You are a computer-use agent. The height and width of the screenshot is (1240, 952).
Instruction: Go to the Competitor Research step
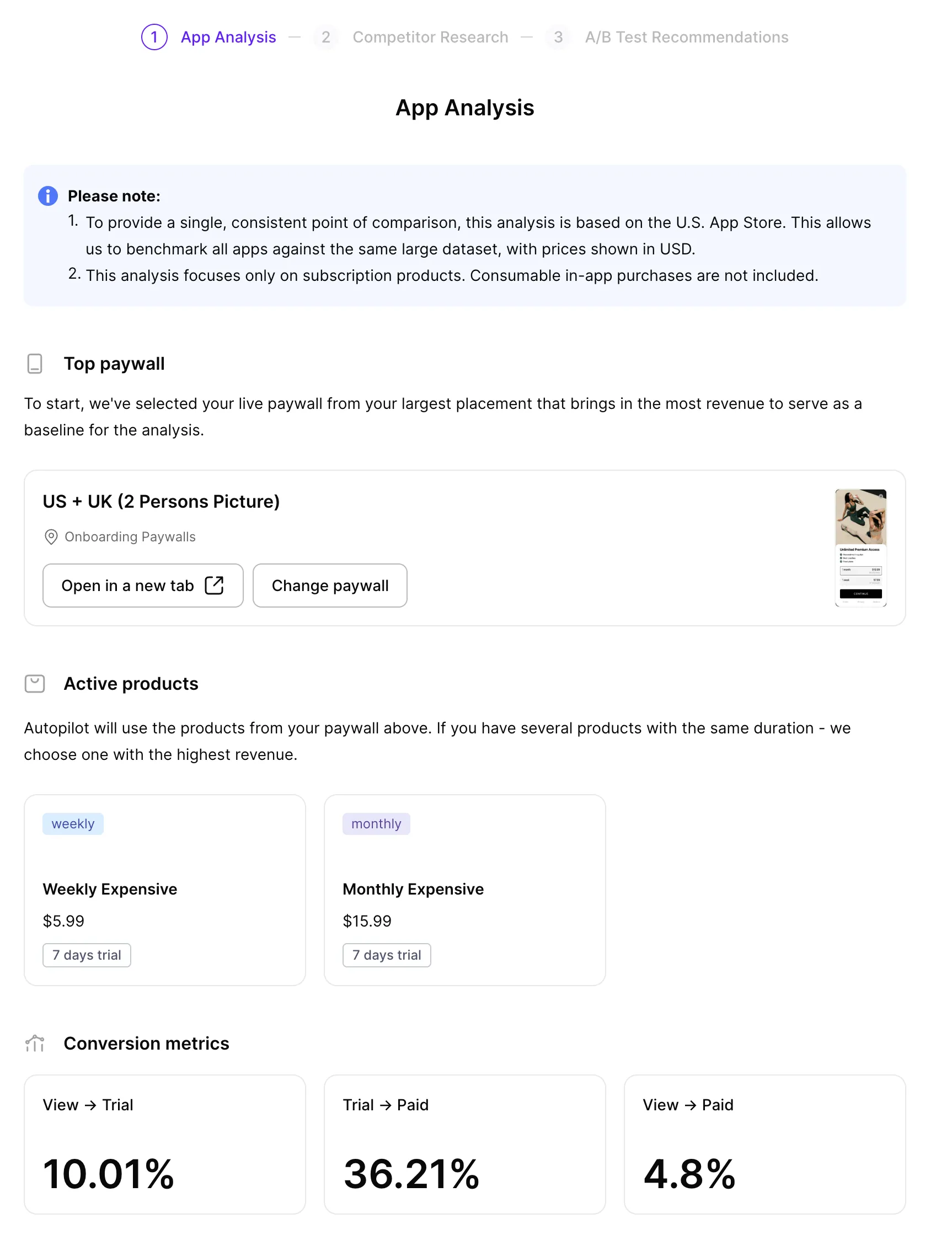click(x=430, y=38)
